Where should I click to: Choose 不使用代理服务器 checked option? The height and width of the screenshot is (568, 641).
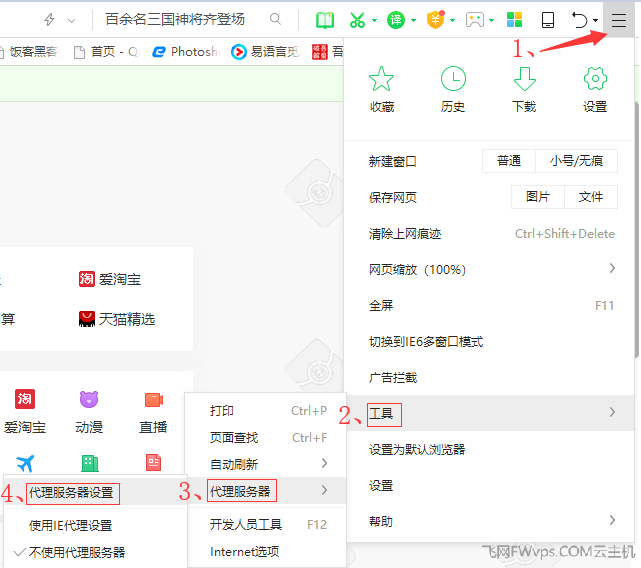pyautogui.click(x=95, y=552)
